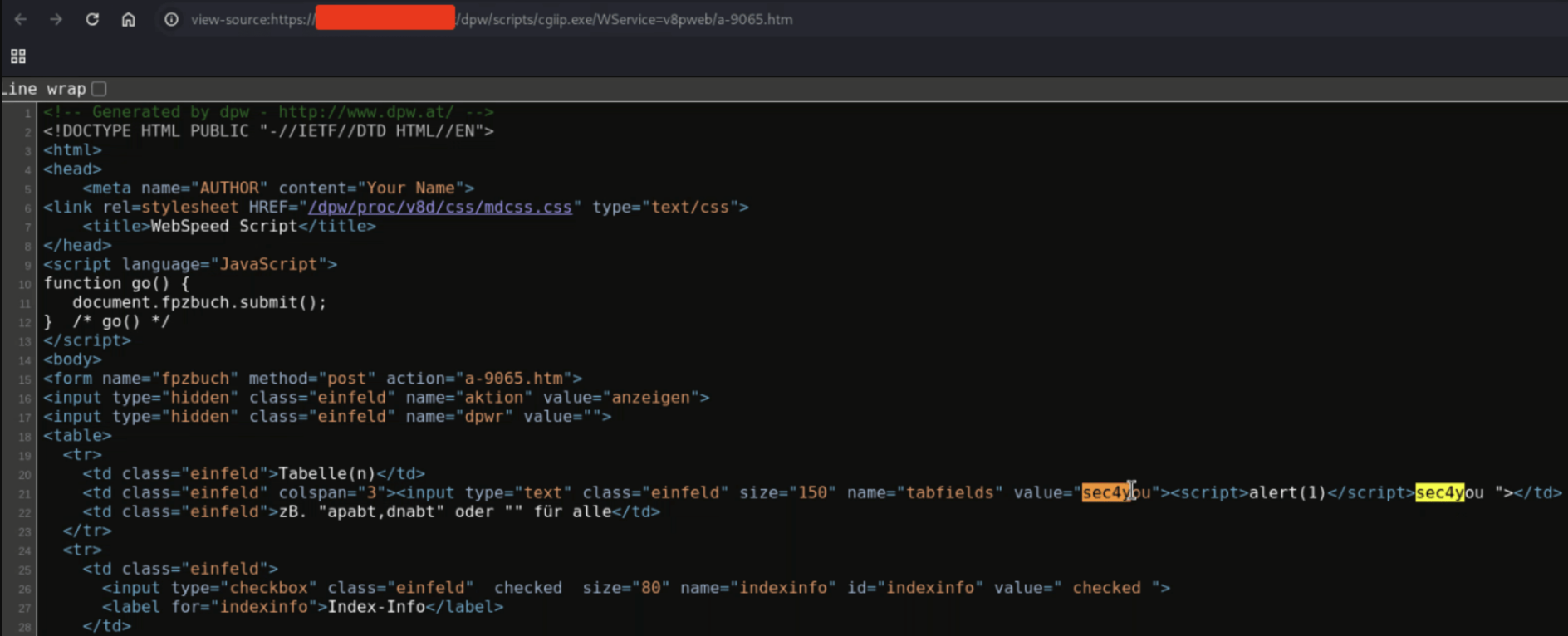Open the apps grid icon

click(x=18, y=56)
